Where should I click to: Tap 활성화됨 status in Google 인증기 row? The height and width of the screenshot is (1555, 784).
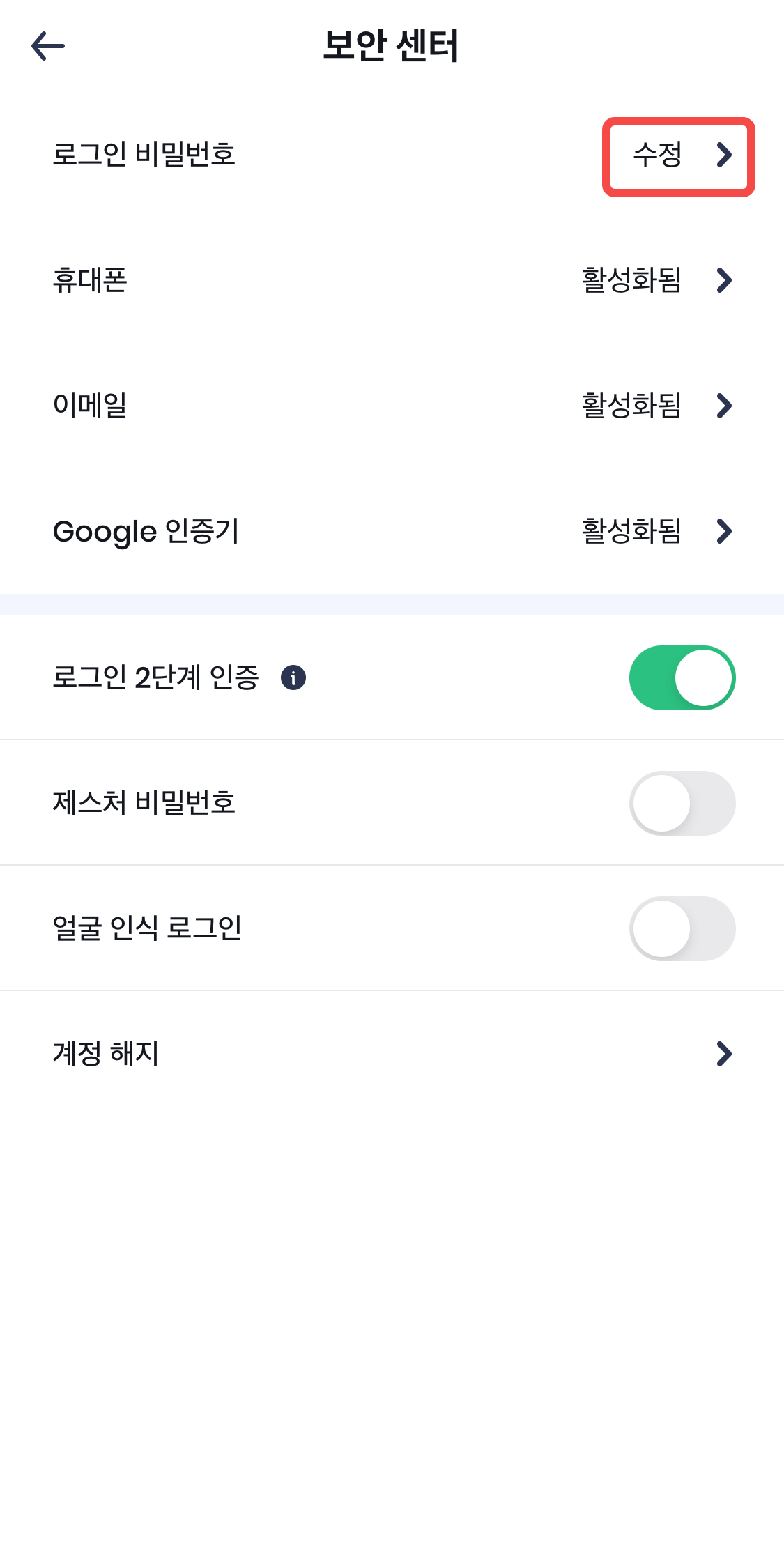631,531
